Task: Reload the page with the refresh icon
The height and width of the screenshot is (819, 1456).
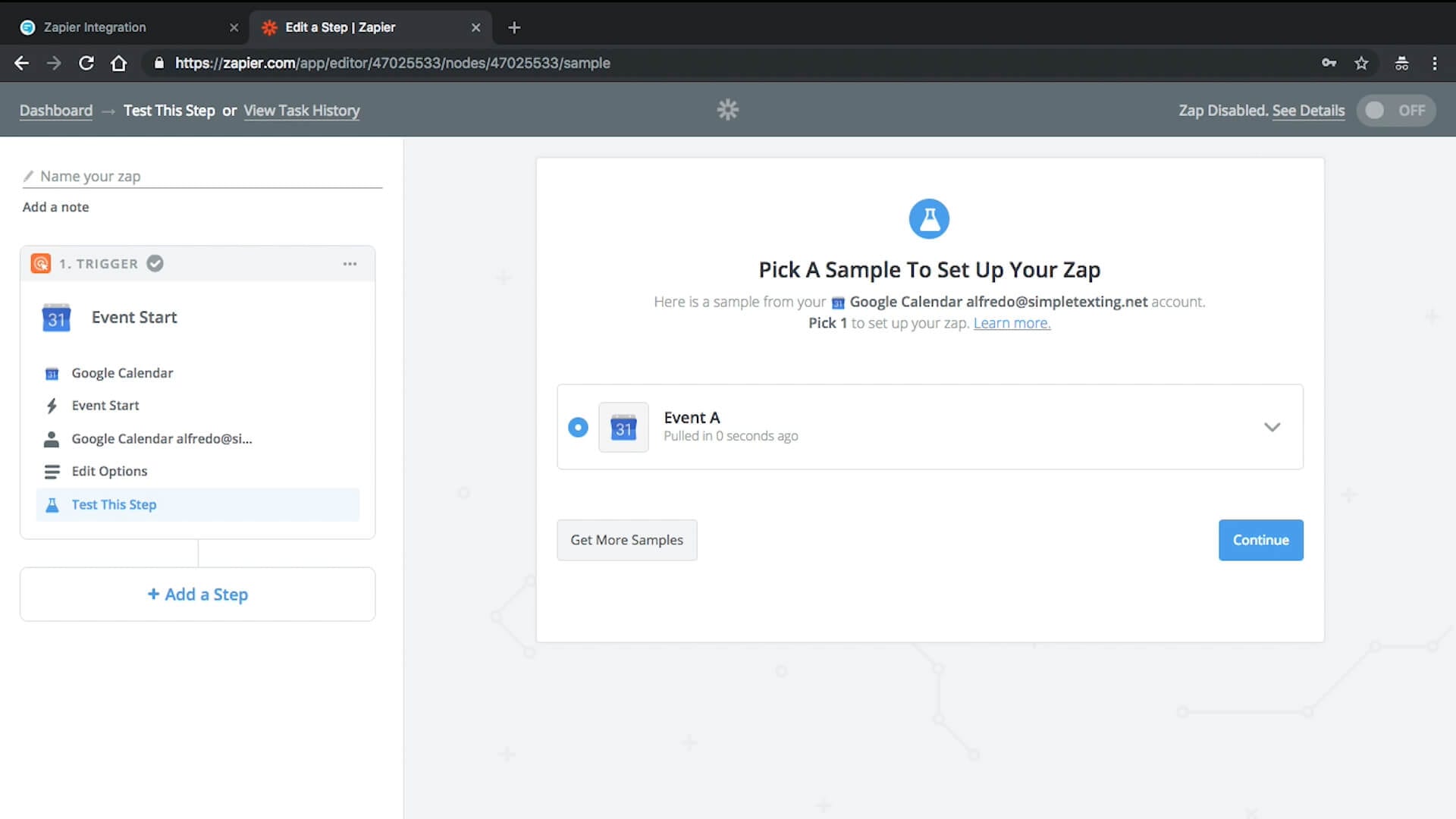Action: [86, 63]
